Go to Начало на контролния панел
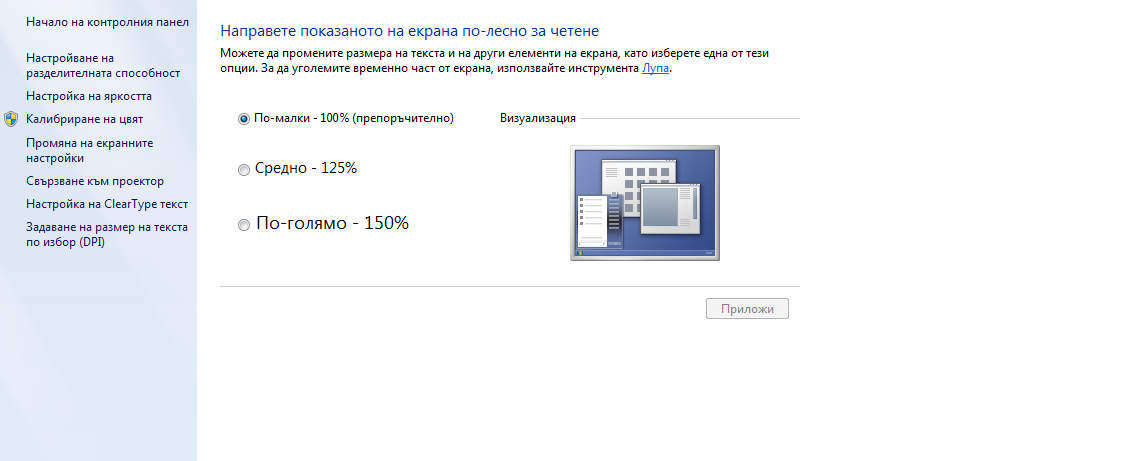Viewport: 1142px width, 461px height. click(107, 21)
